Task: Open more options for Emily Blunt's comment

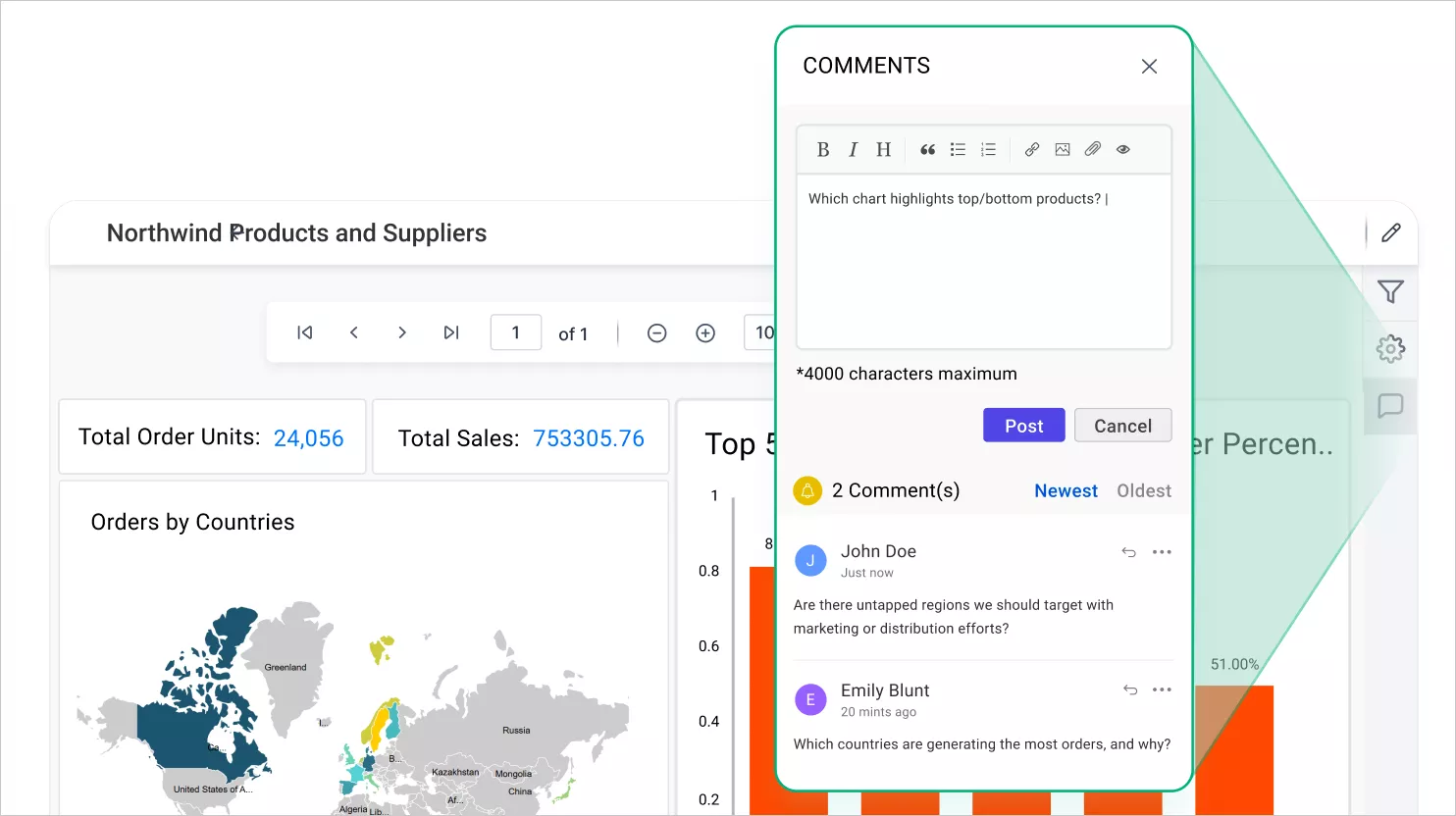Action: [x=1163, y=689]
